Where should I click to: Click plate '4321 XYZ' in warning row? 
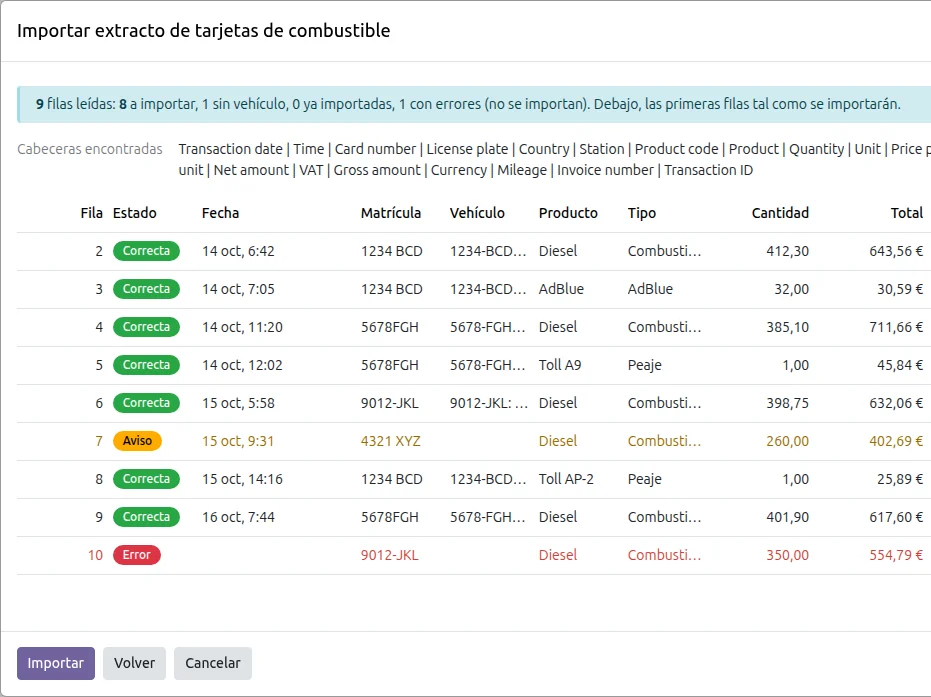(x=391, y=441)
